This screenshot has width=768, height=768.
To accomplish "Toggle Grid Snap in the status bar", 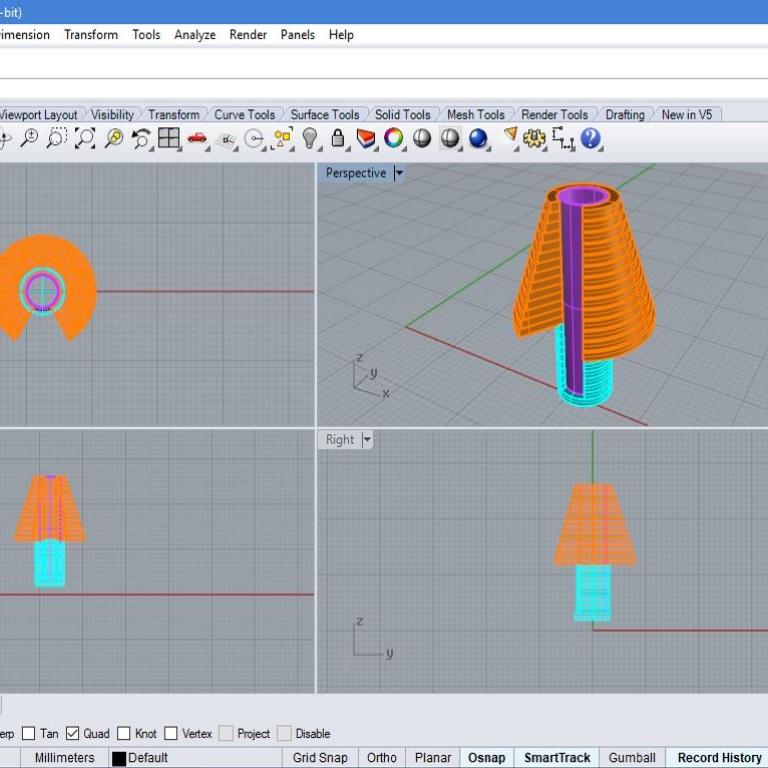I will 318,758.
